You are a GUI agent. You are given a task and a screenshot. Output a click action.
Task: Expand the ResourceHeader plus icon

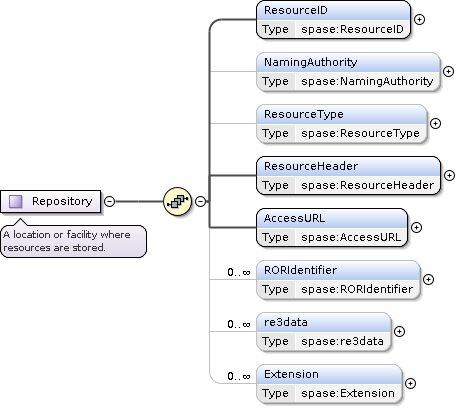coord(449,176)
